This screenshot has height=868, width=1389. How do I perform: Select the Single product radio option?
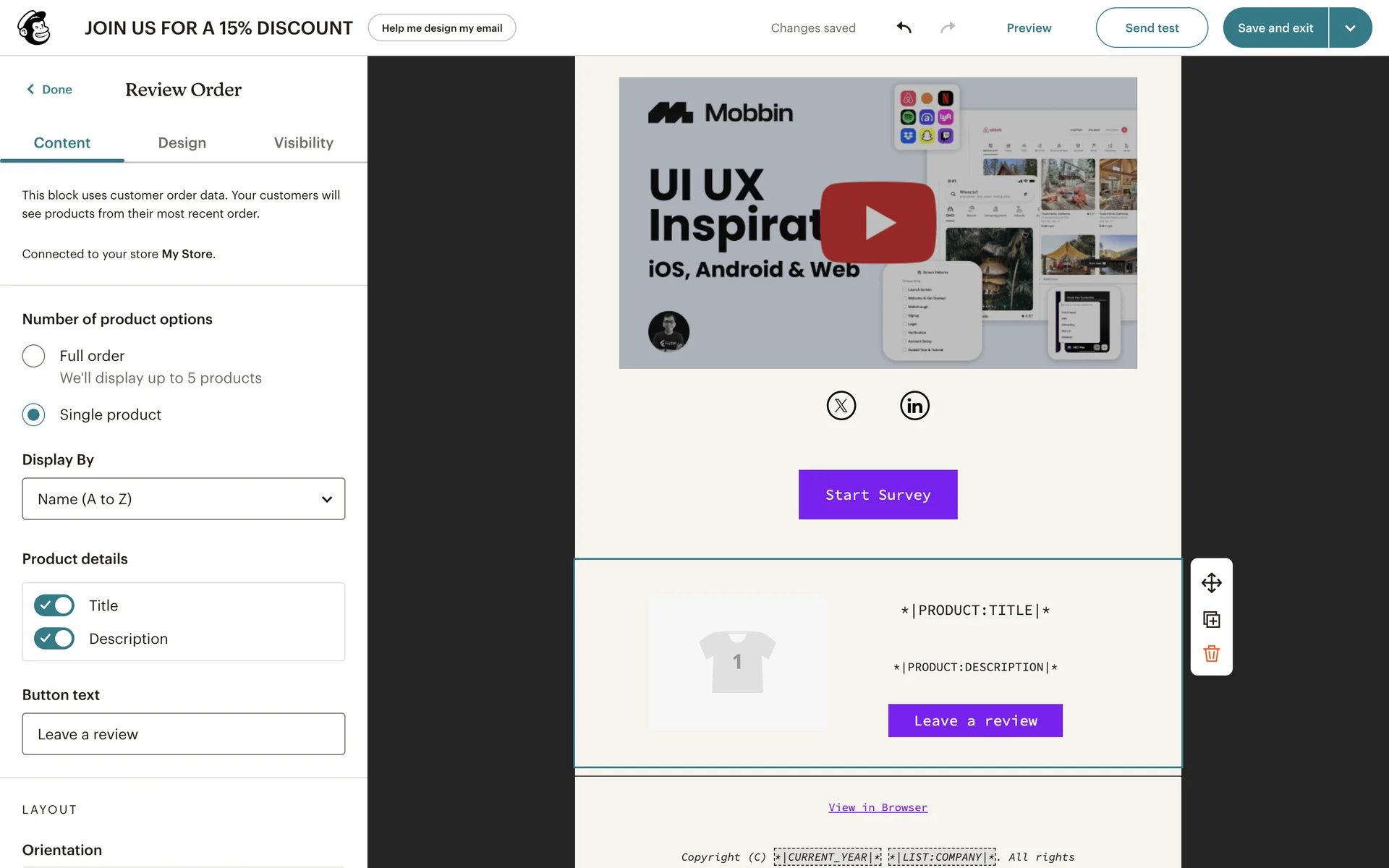[x=33, y=414]
